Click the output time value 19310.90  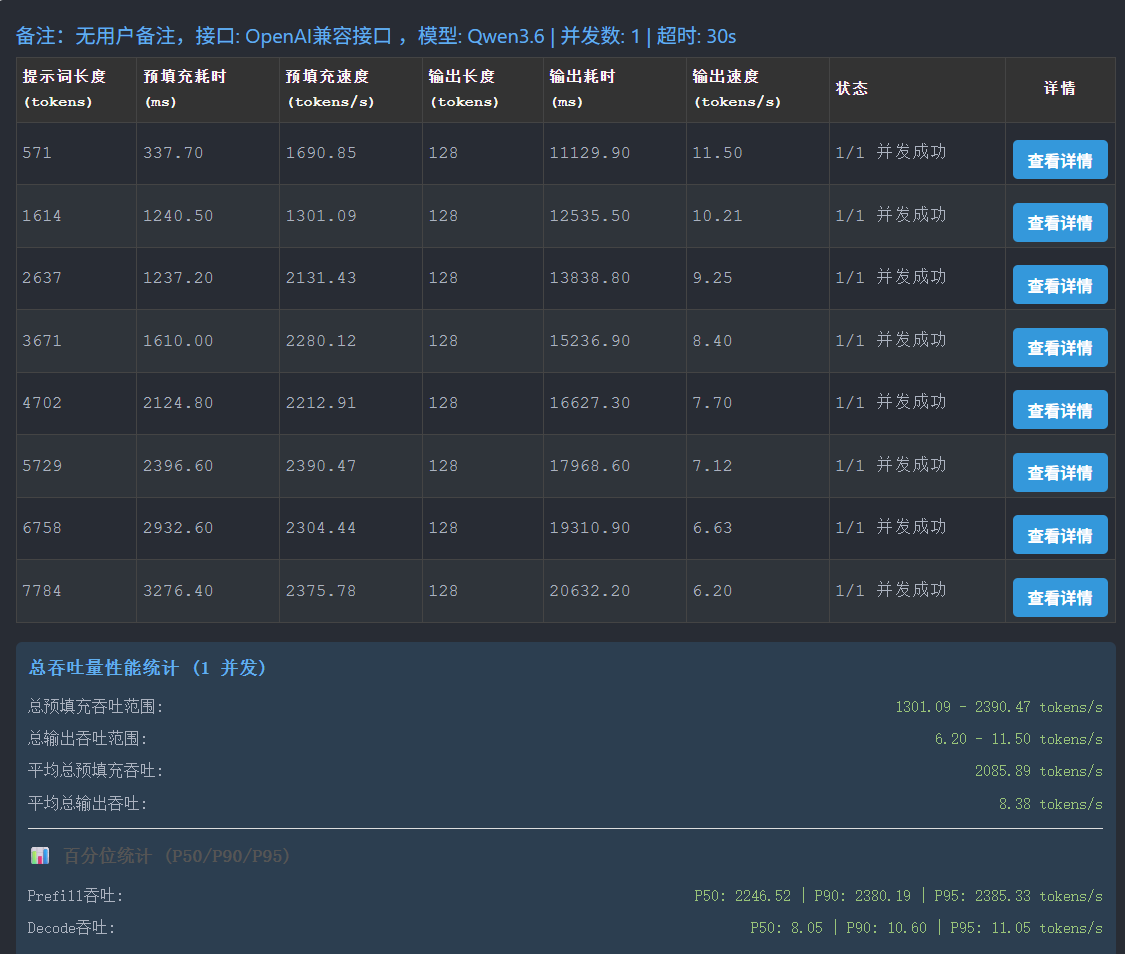(590, 527)
